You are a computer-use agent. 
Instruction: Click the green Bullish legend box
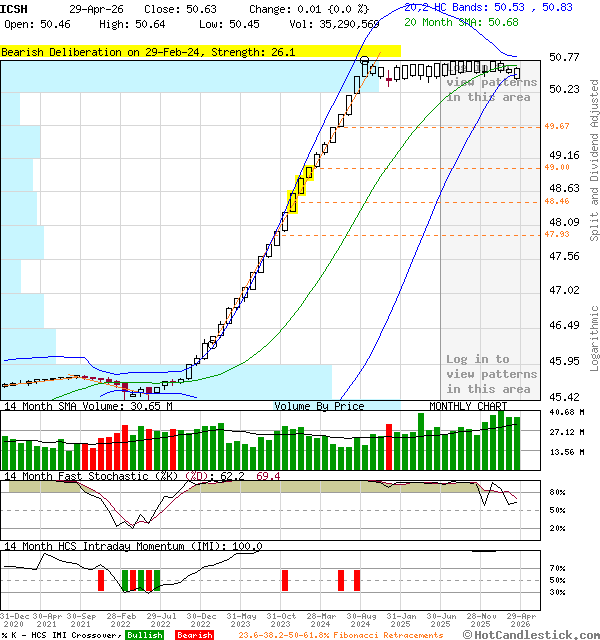point(145,635)
